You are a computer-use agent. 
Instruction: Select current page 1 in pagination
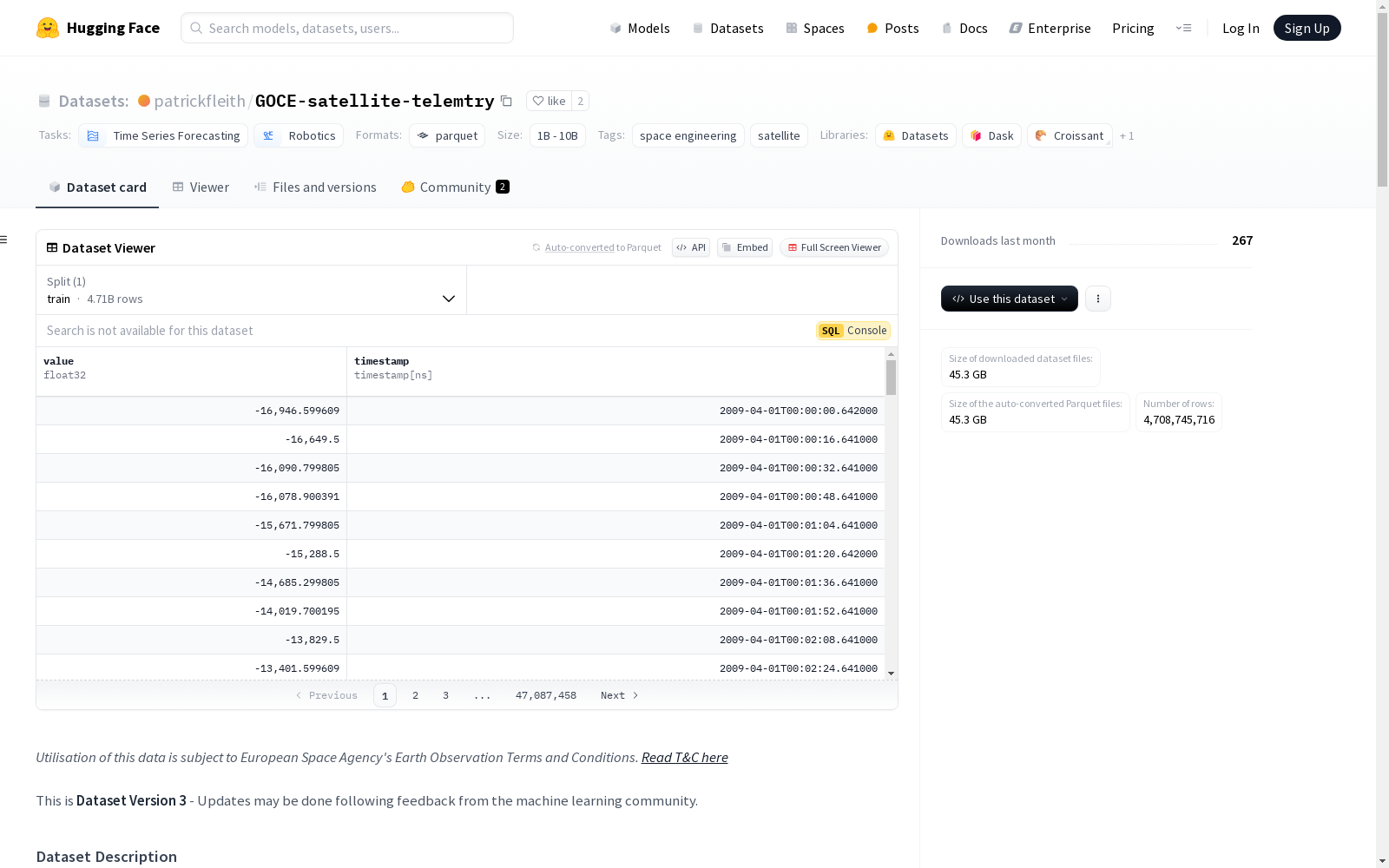385,695
